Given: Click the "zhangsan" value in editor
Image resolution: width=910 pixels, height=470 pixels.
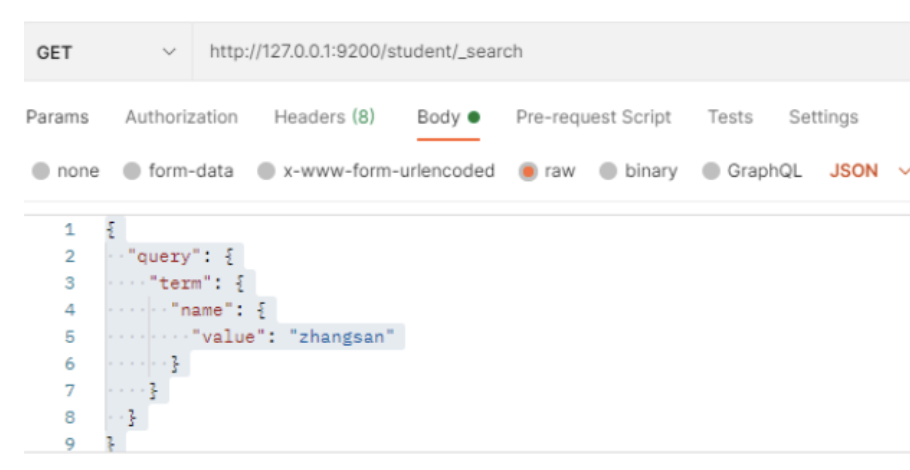Looking at the screenshot, I should click(345, 337).
